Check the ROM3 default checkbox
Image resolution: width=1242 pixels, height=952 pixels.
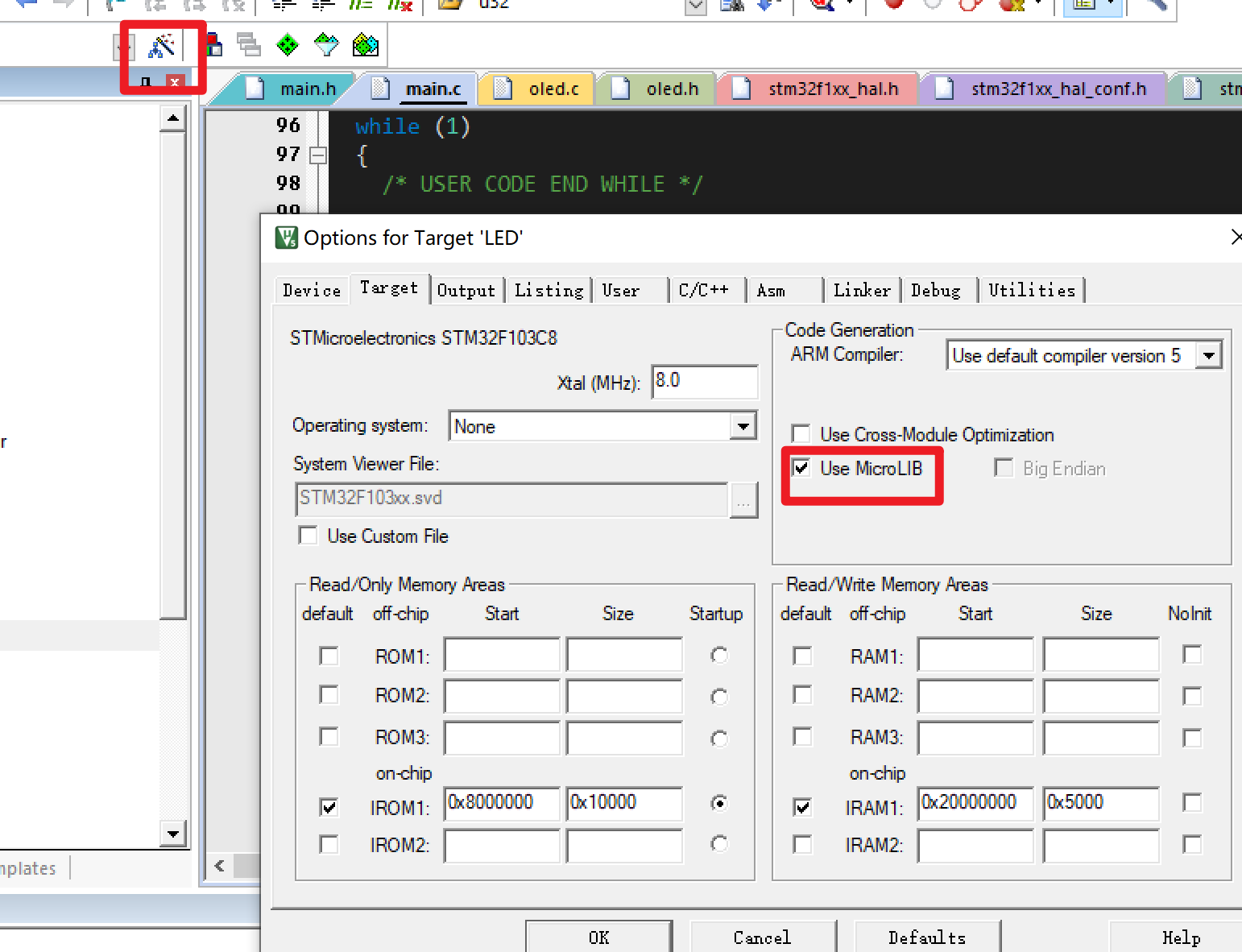(329, 736)
